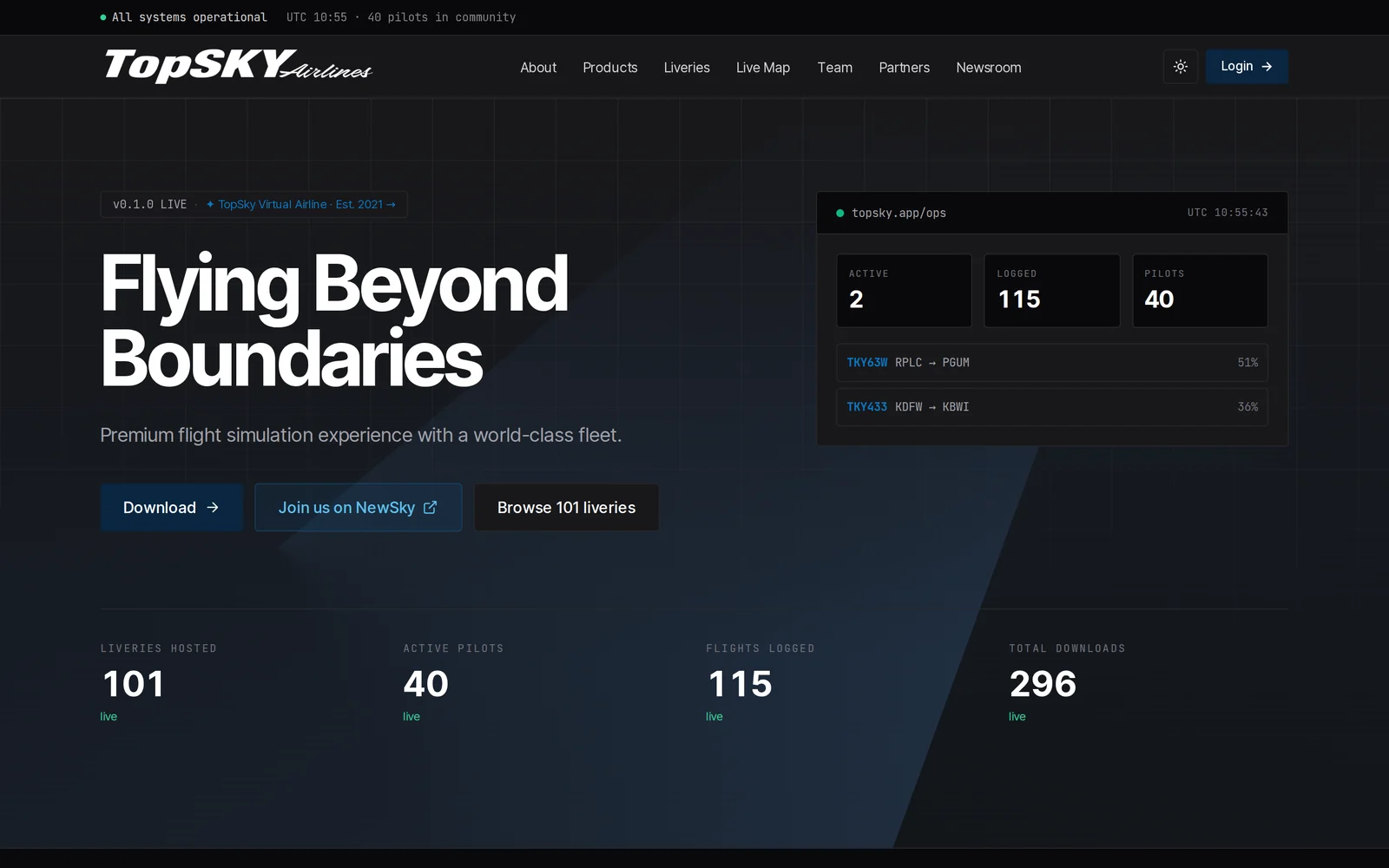
Task: Click the arrow icon in Download button
Action: (213, 508)
